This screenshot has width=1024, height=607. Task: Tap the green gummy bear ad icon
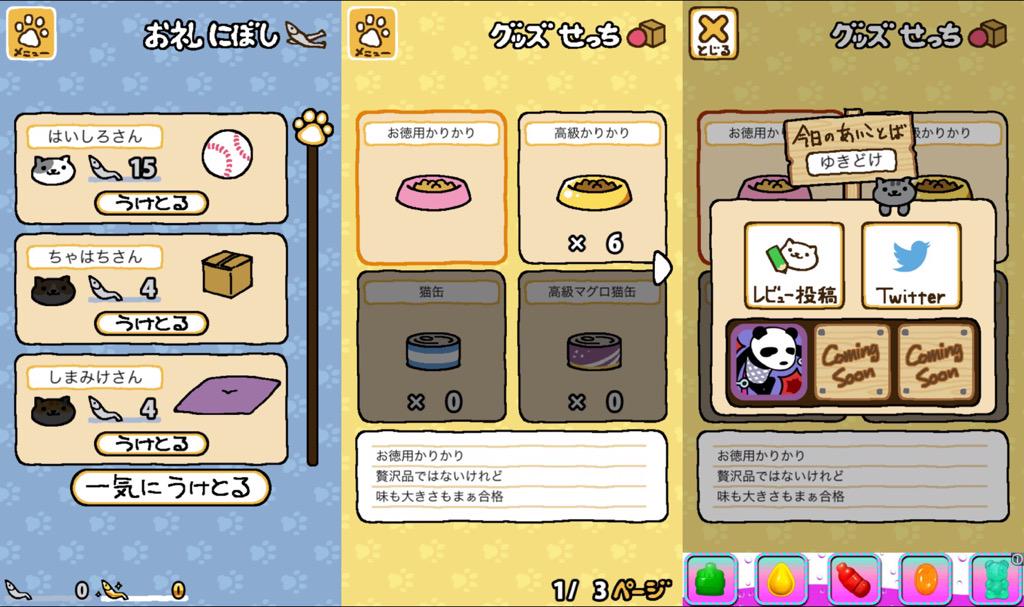pyautogui.click(x=997, y=580)
